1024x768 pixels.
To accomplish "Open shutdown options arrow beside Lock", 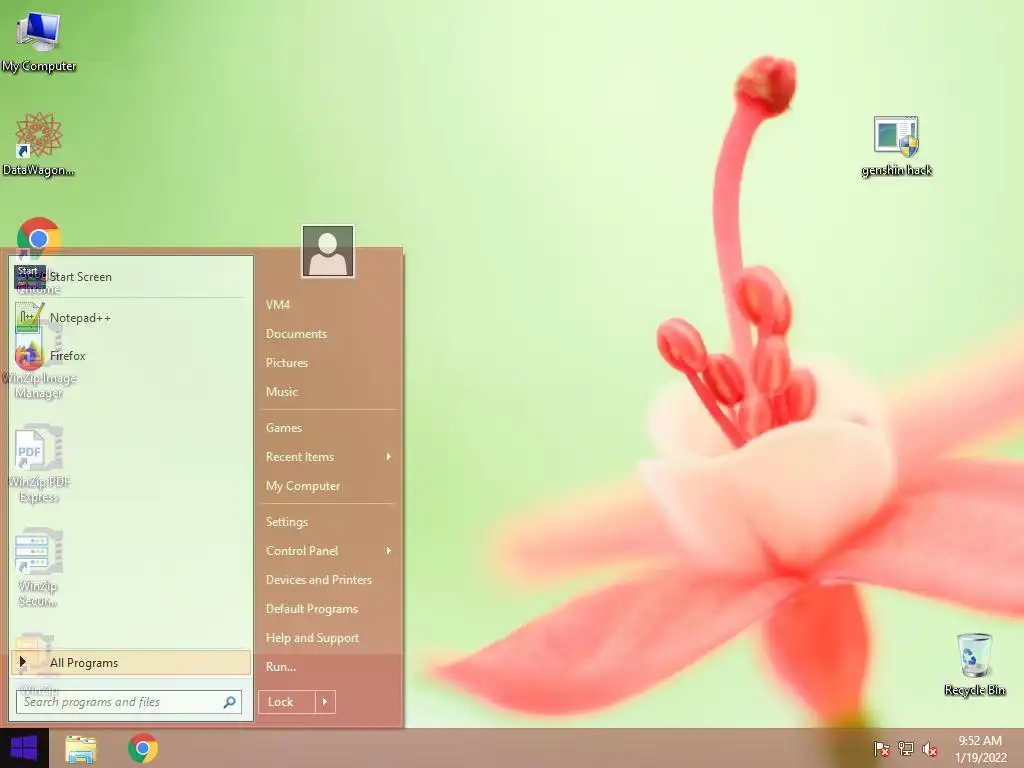I will [325, 702].
